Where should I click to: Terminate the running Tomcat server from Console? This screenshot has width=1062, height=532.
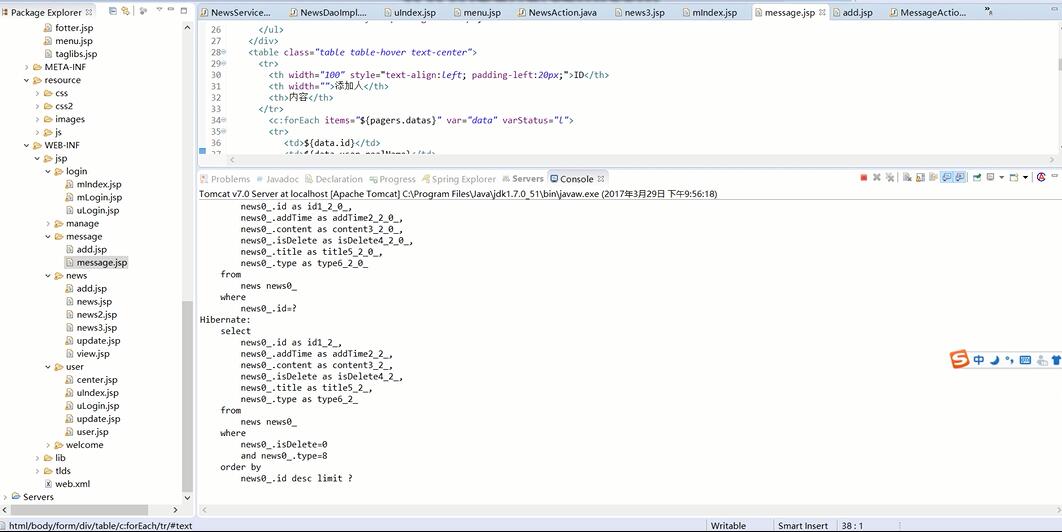[x=864, y=178]
